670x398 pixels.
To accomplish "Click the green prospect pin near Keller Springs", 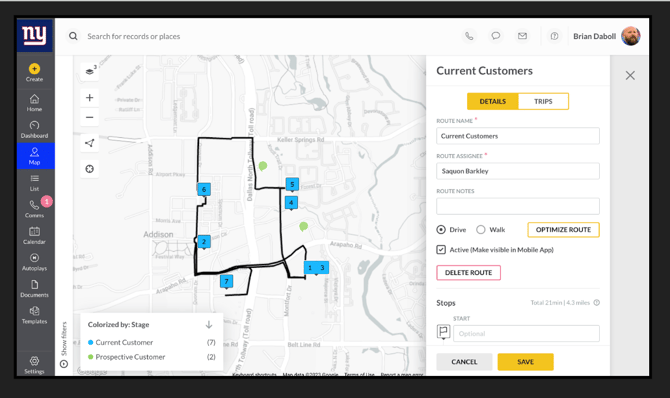I will (263, 166).
